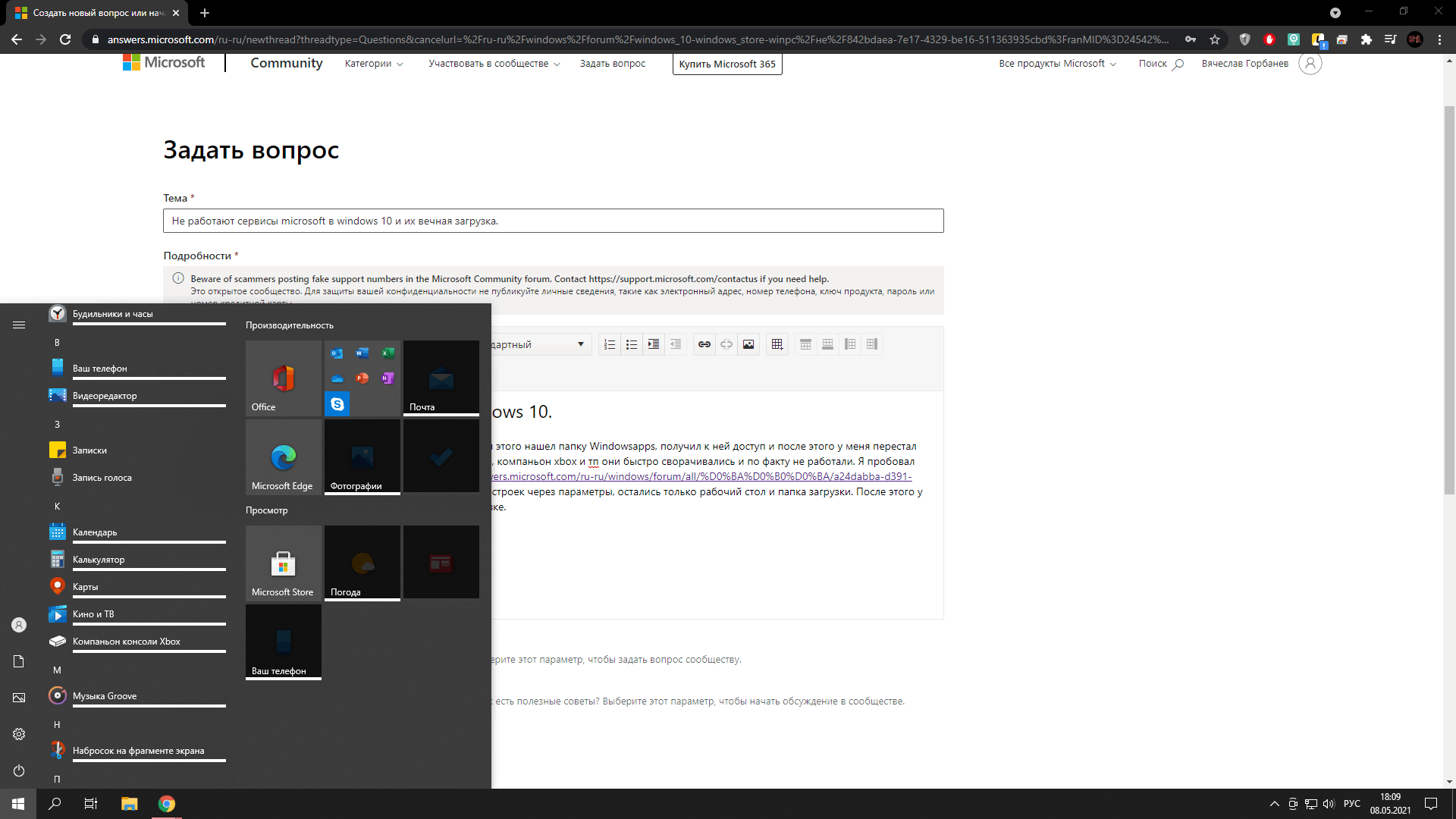Expand Категории dropdown menu
The image size is (1456, 819).
pyautogui.click(x=374, y=63)
